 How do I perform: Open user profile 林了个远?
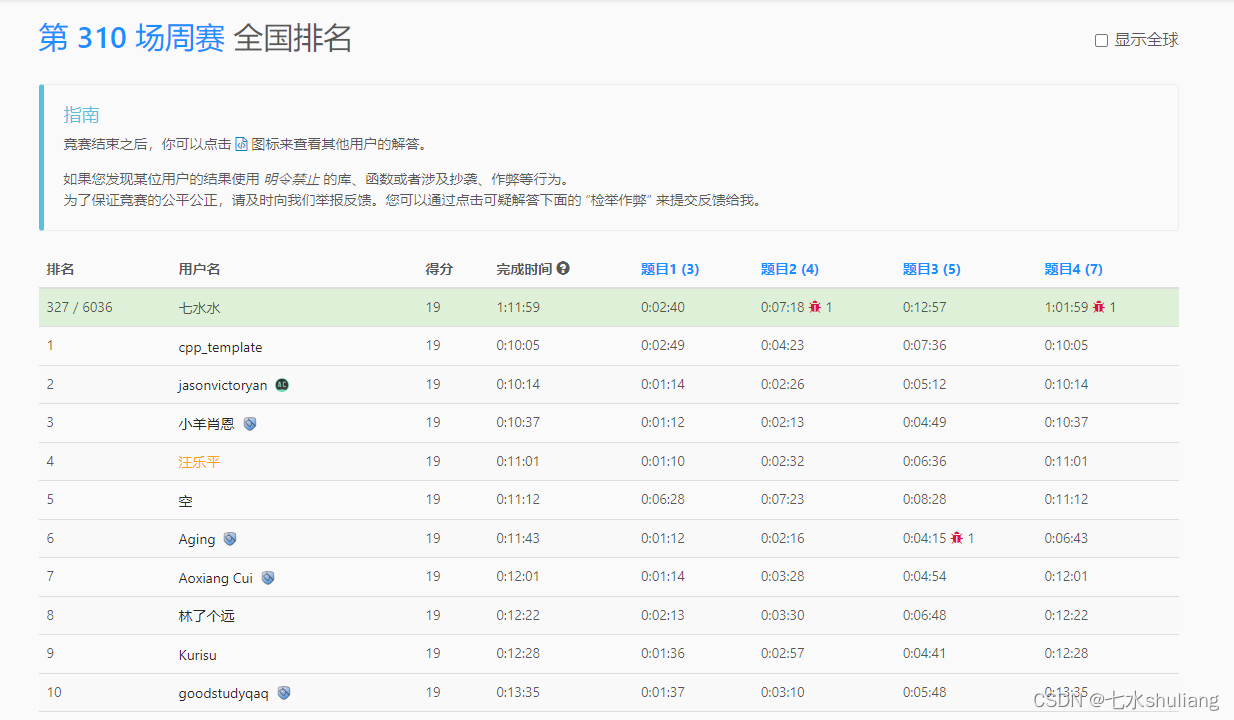pyautogui.click(x=207, y=616)
